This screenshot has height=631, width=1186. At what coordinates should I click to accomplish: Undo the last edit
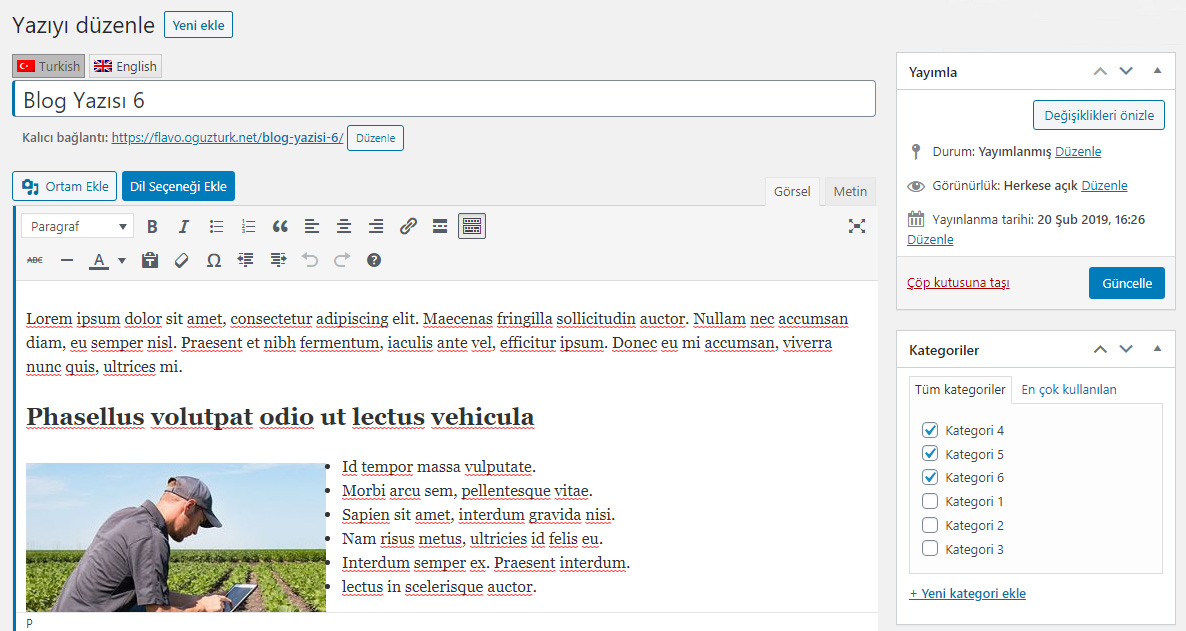pos(310,260)
